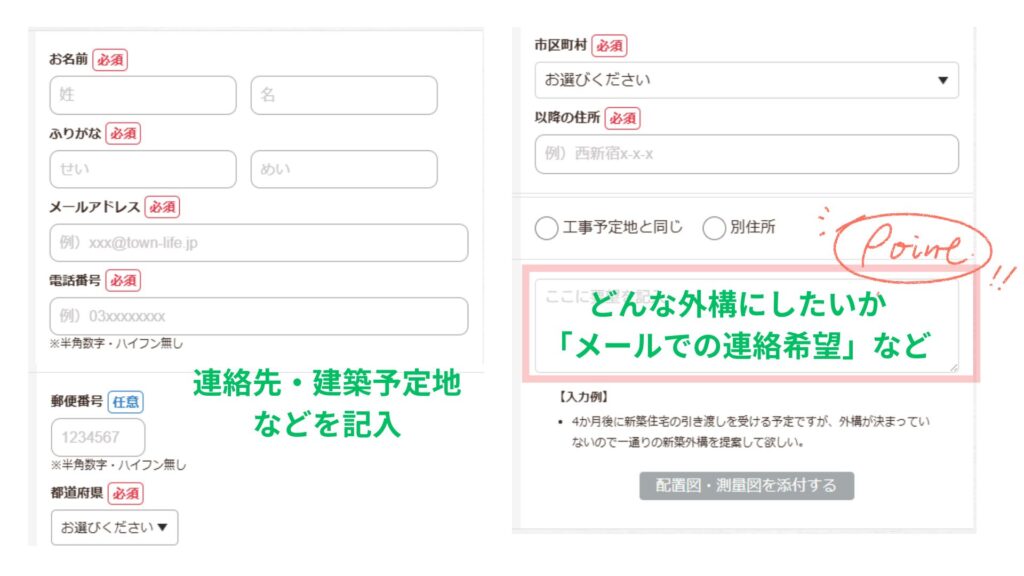Focus the めい furigana field

[x=344, y=169]
